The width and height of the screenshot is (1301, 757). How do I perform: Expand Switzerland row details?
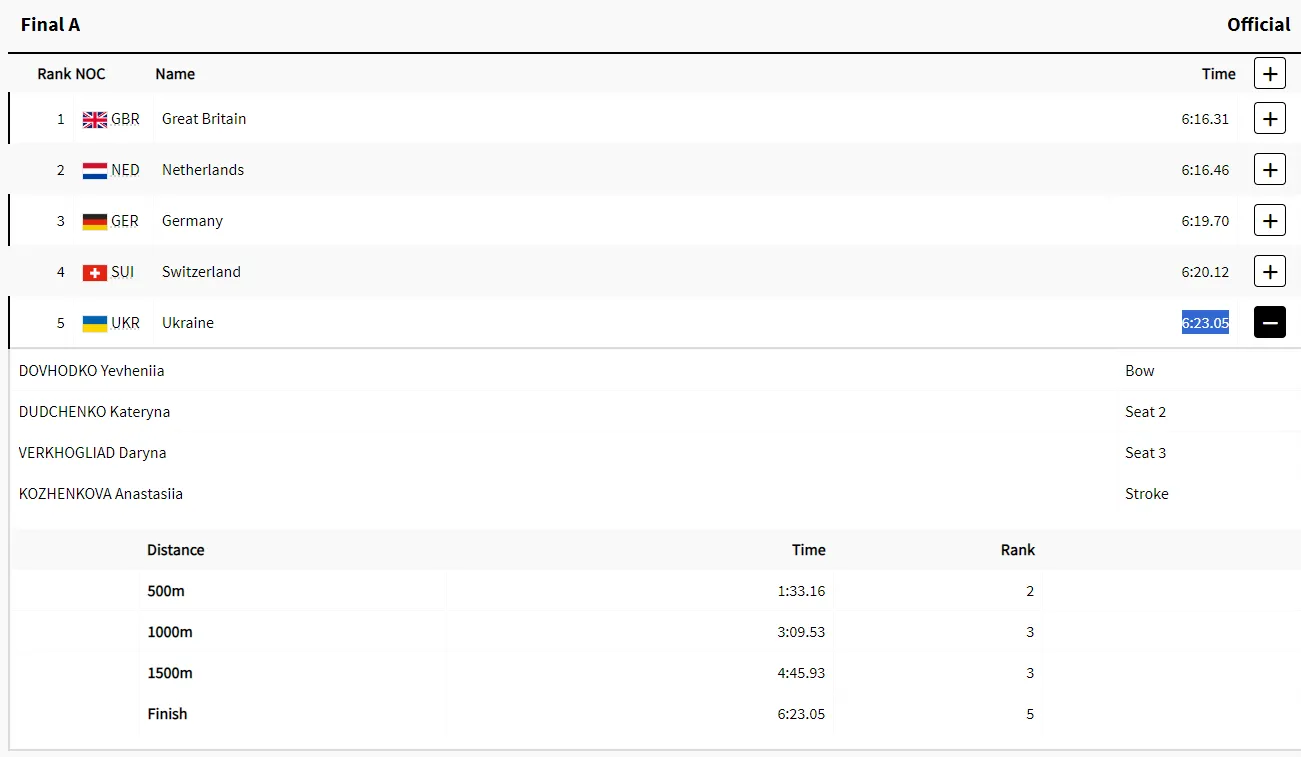click(x=1269, y=272)
